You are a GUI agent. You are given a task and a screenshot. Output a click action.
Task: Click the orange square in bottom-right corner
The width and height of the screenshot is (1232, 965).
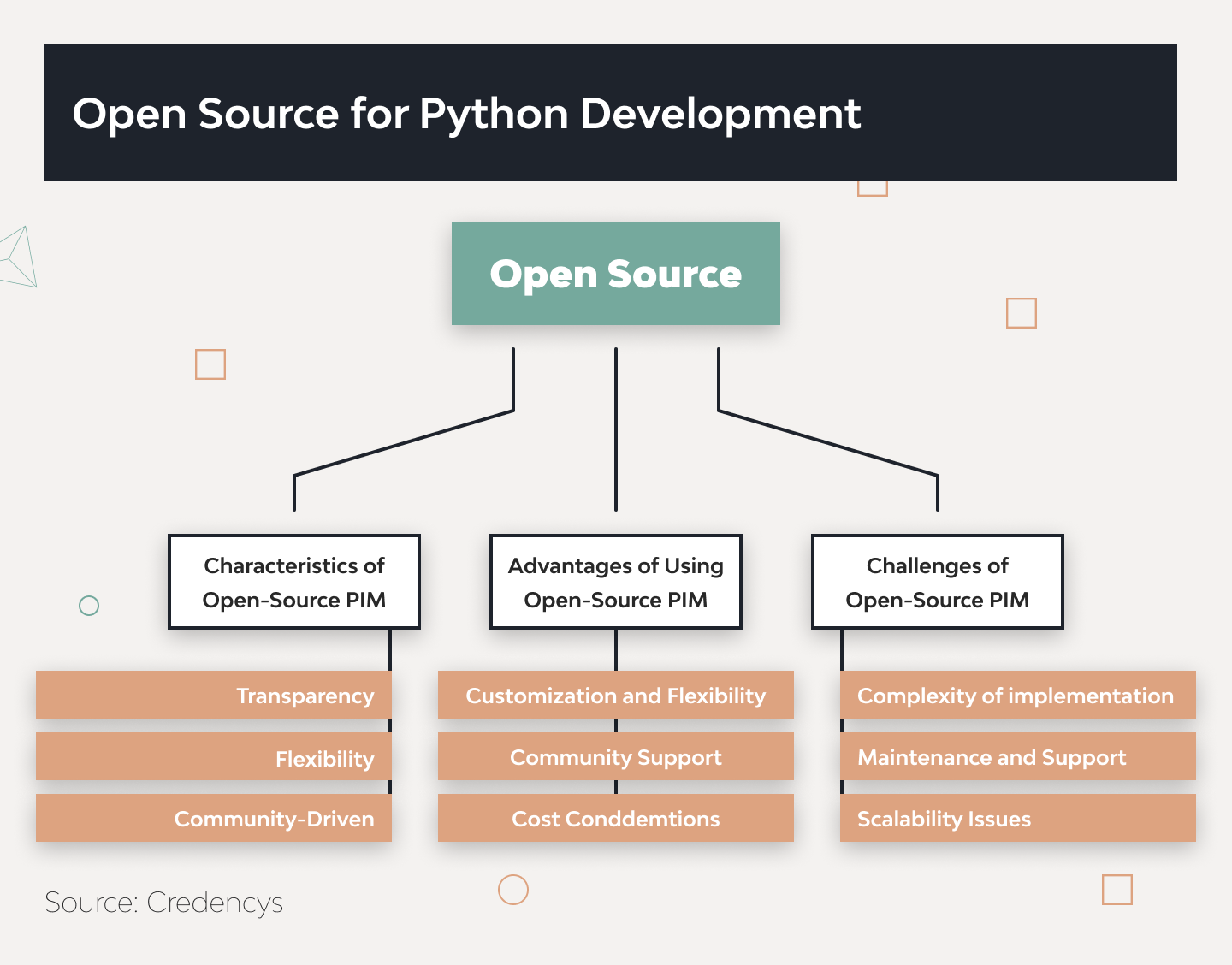[x=1116, y=890]
